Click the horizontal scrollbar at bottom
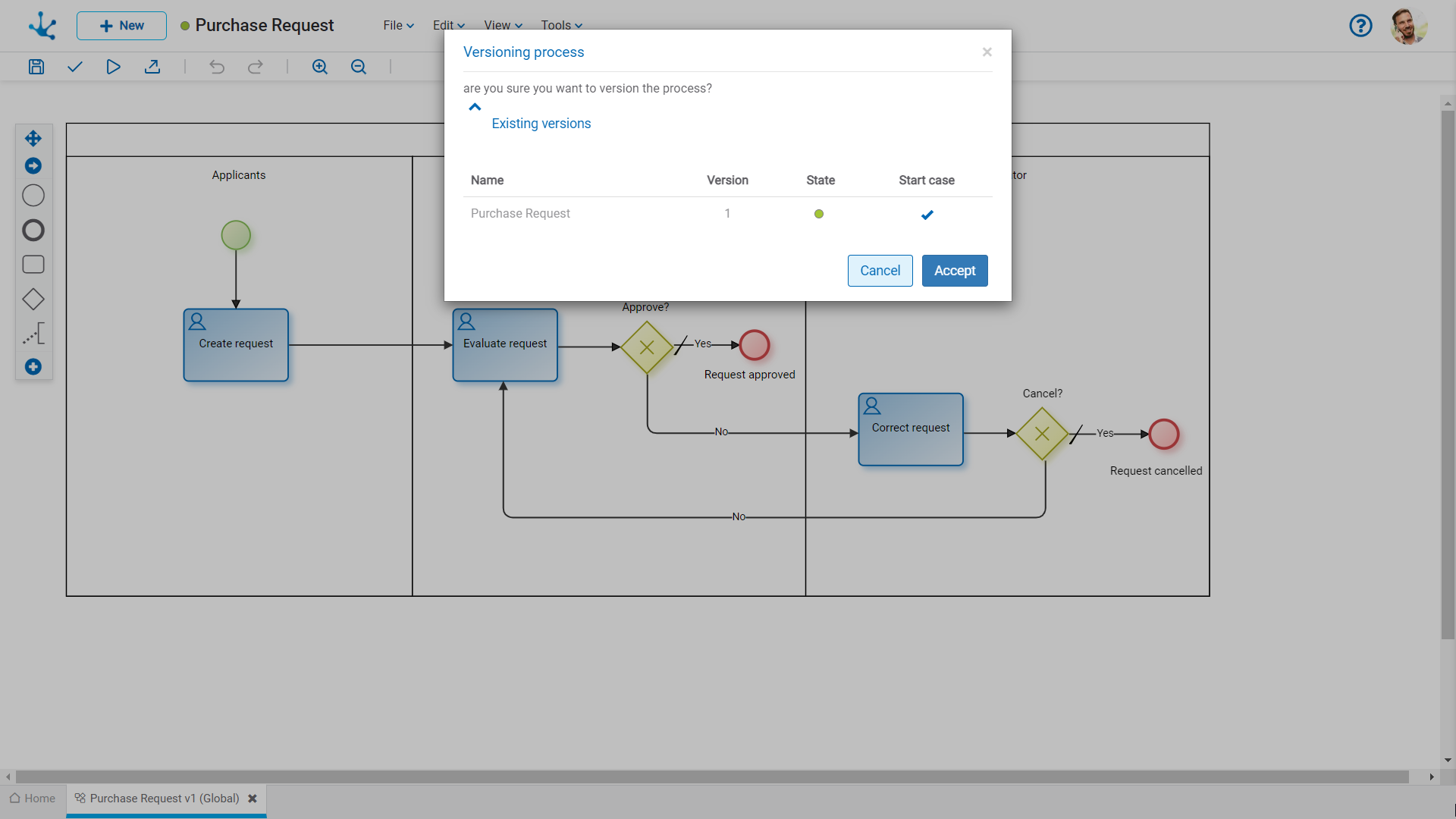Viewport: 1456px width, 819px height. 711,777
